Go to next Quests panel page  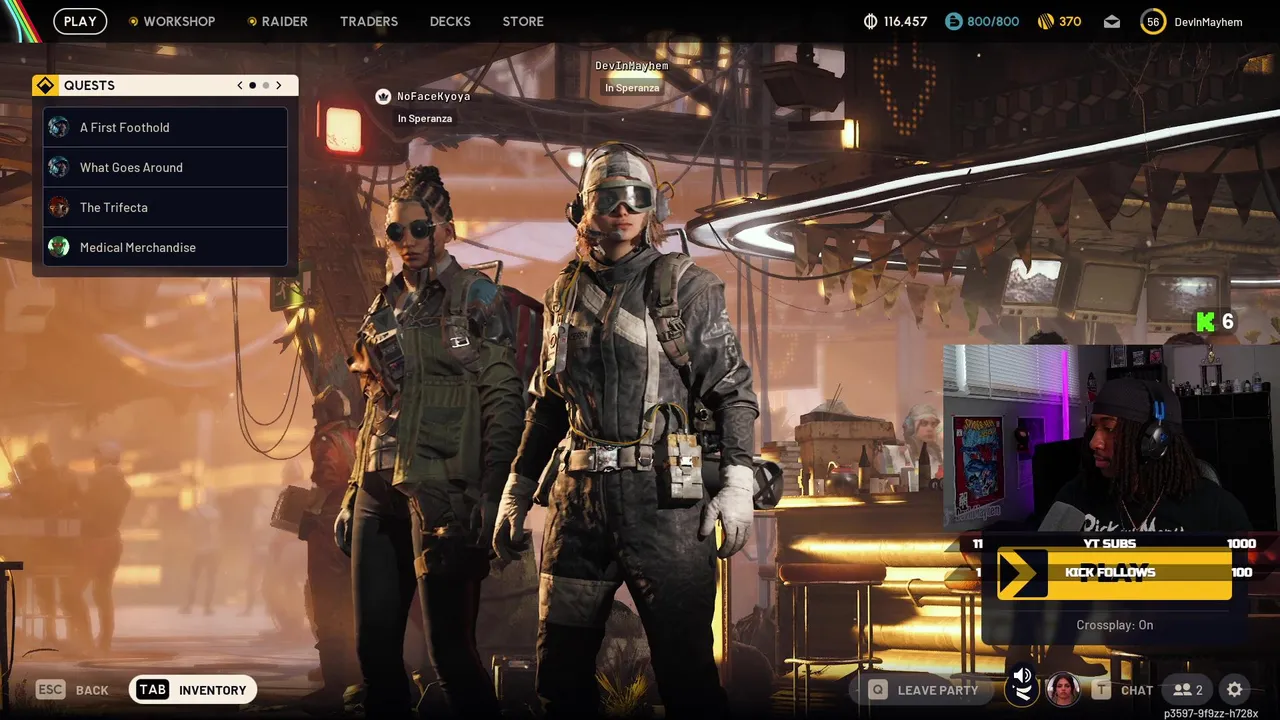pyautogui.click(x=279, y=85)
